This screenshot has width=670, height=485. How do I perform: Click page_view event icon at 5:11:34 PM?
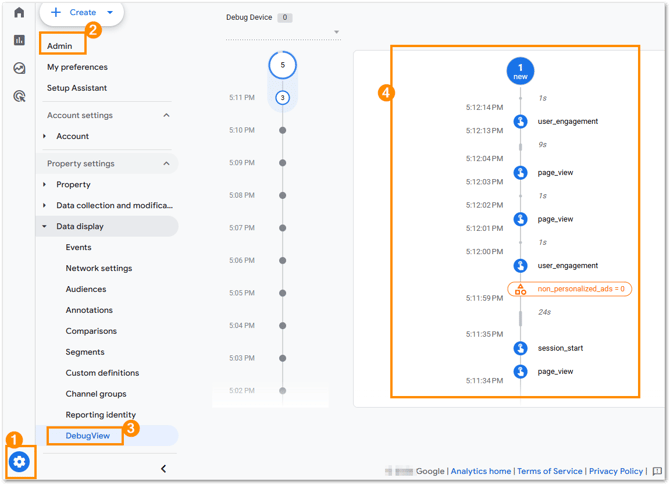click(x=520, y=372)
